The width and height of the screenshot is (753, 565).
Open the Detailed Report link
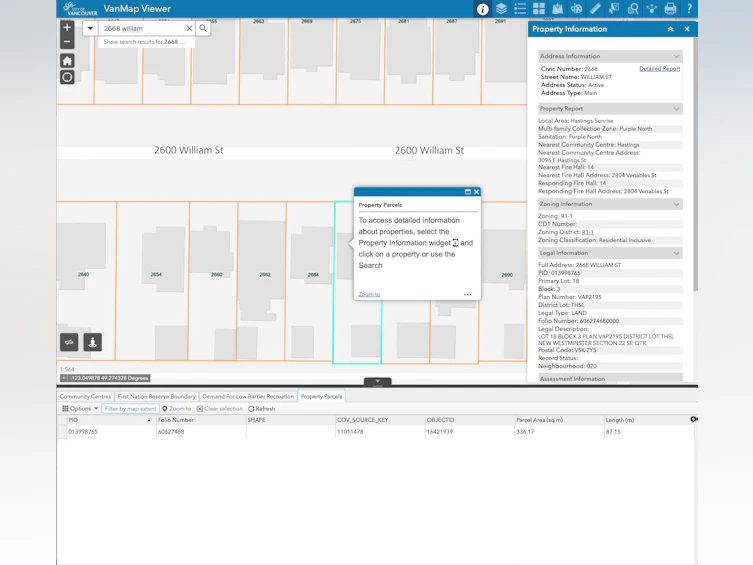point(659,69)
